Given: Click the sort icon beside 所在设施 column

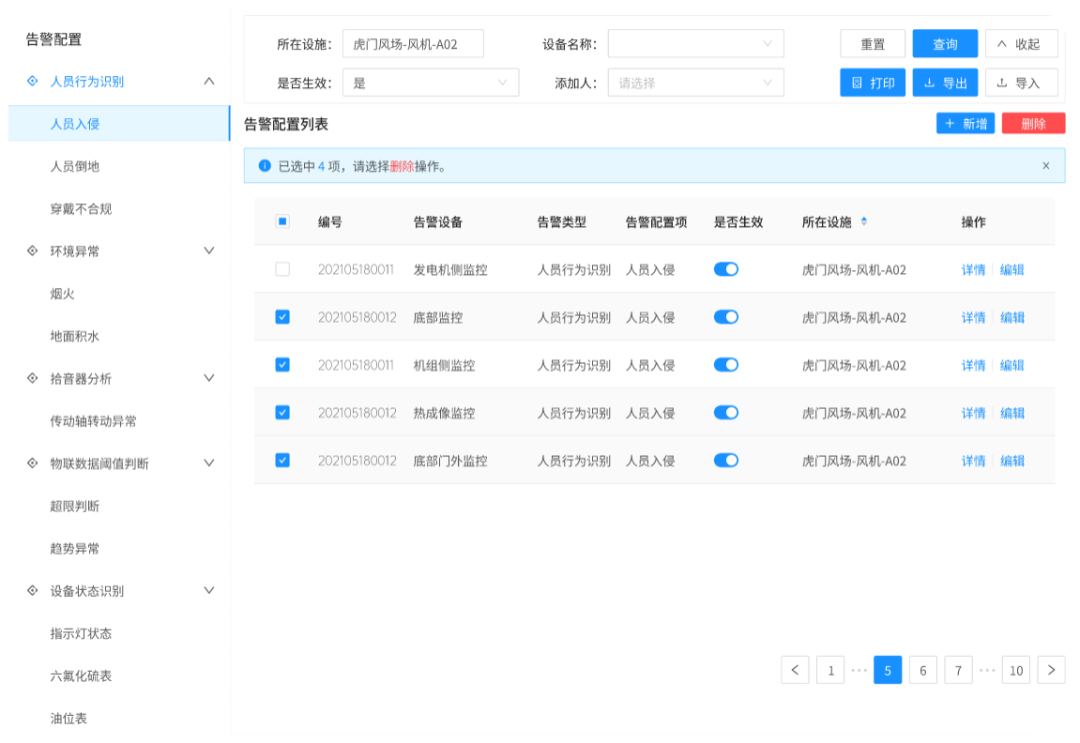Looking at the screenshot, I should pyautogui.click(x=864, y=222).
